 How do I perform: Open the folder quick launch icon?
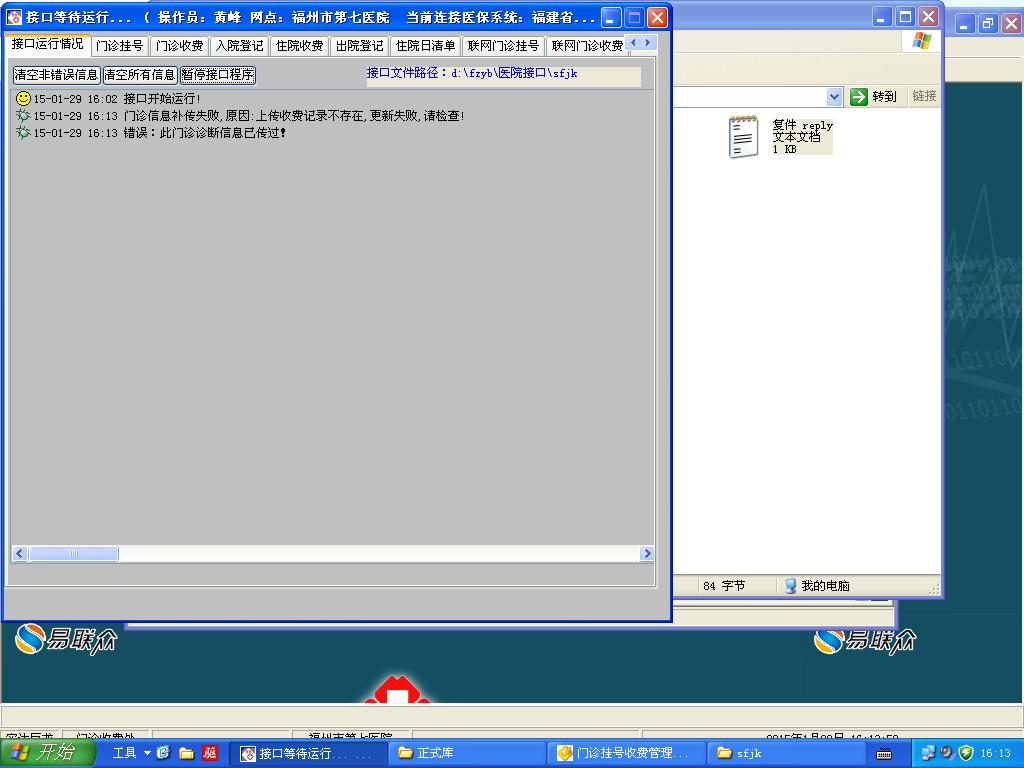pyautogui.click(x=186, y=753)
